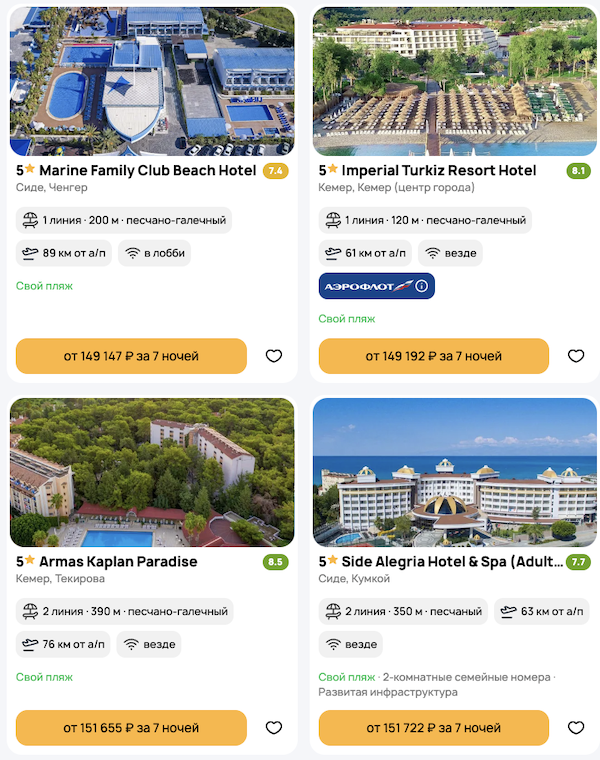The image size is (600, 760).
Task: Click beach icon on Side Alegria card
Action: tap(333, 611)
